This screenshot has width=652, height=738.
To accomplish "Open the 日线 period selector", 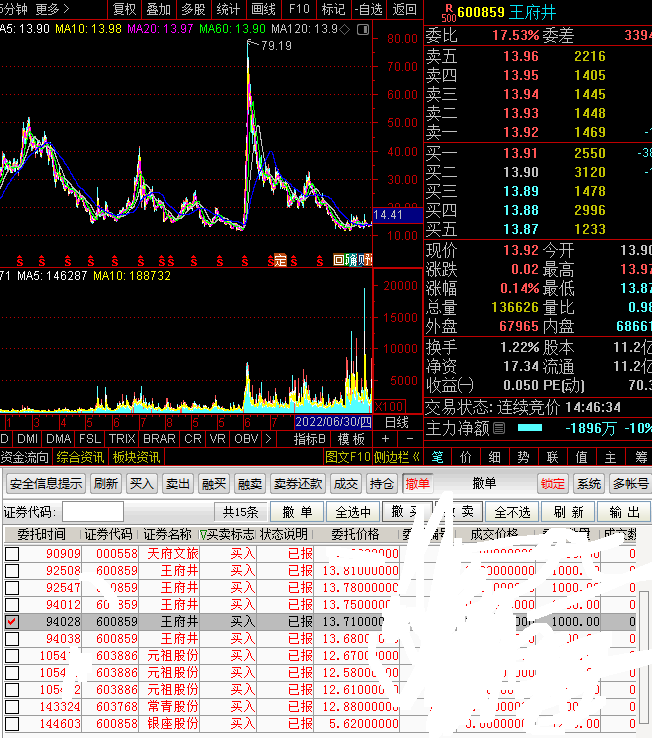I will pyautogui.click(x=396, y=422).
